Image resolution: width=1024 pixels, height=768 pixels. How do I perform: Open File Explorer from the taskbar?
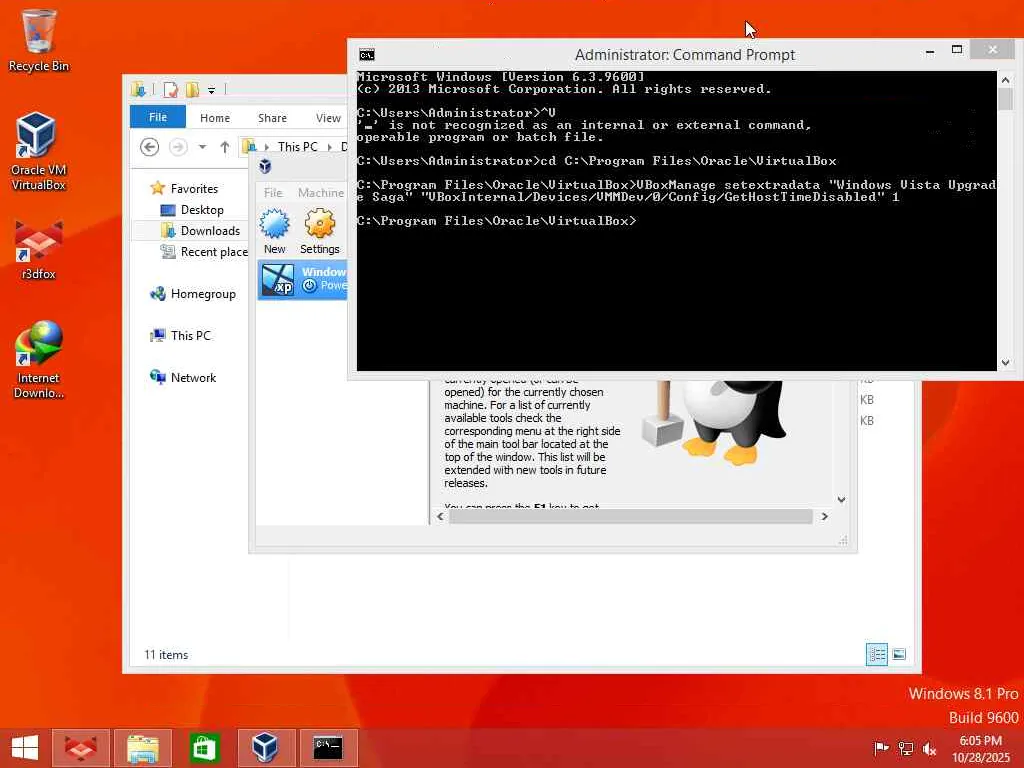coord(142,748)
